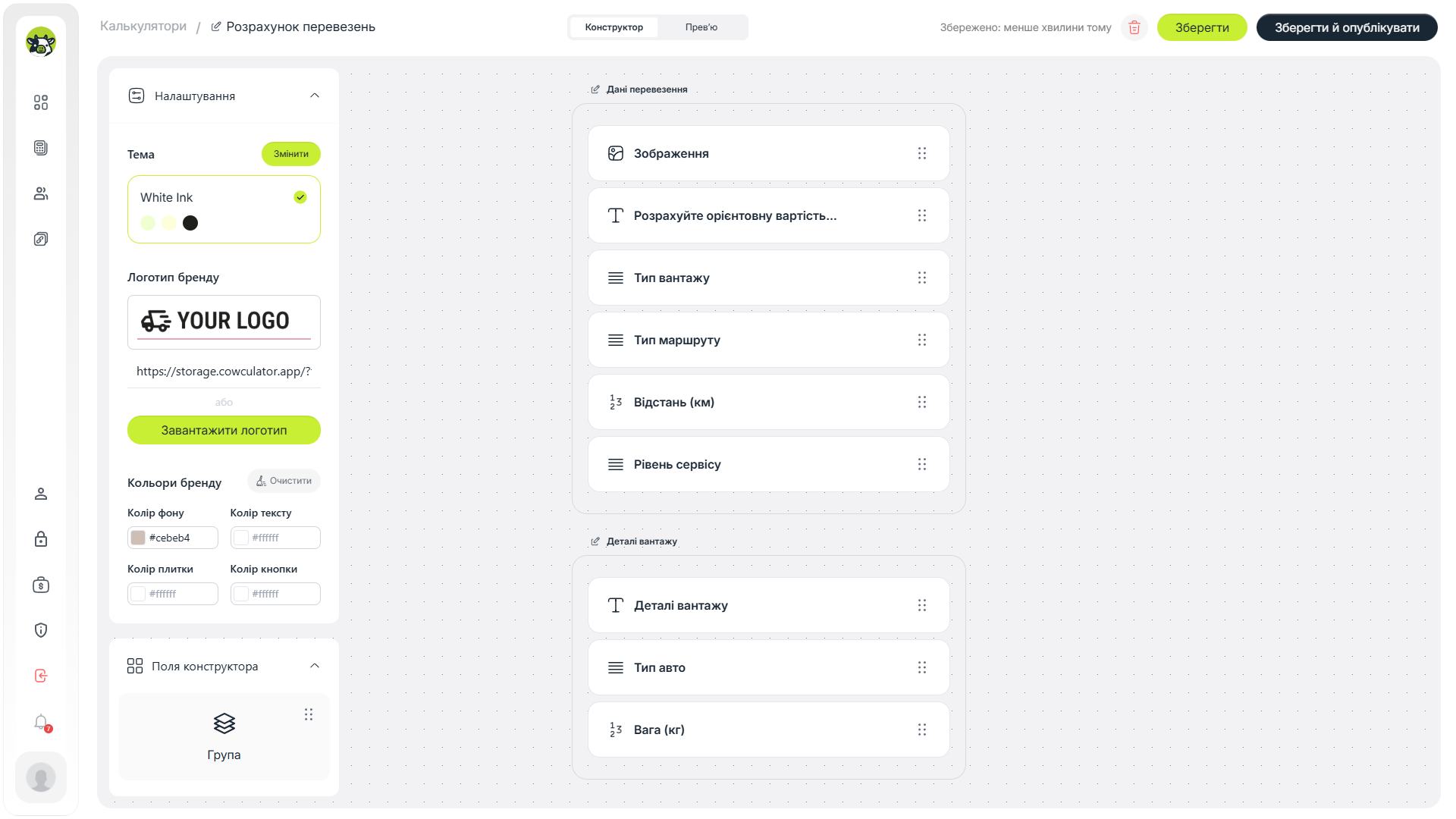Screen dimensions: 1456x819
Task: Click the black theme color dot
Action: 190,223
